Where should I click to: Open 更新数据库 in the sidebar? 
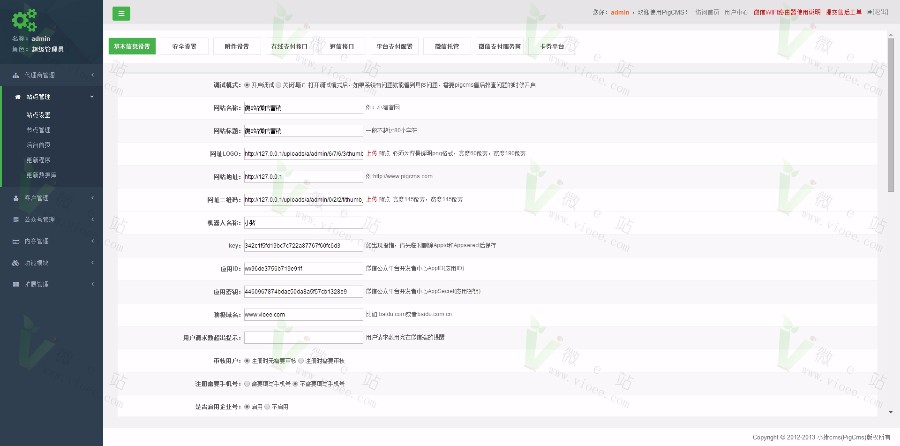pos(41,175)
